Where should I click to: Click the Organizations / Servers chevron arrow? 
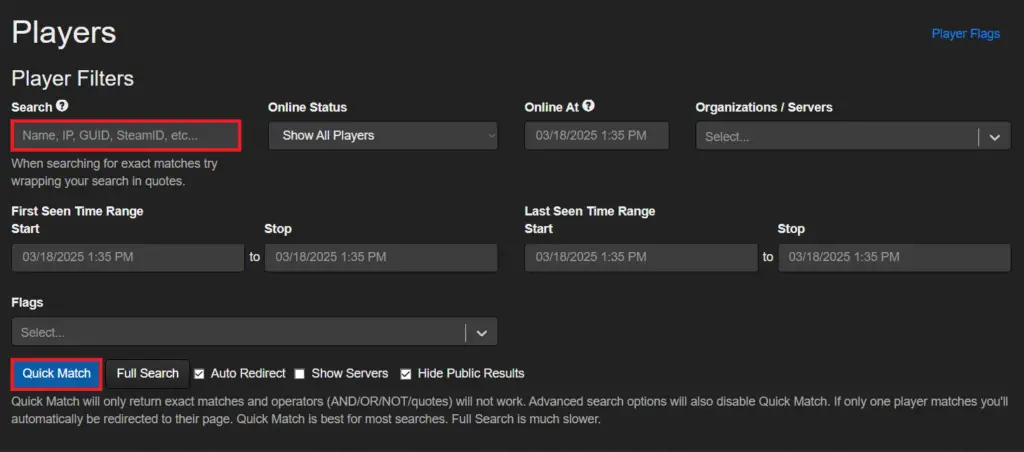[x=995, y=137]
